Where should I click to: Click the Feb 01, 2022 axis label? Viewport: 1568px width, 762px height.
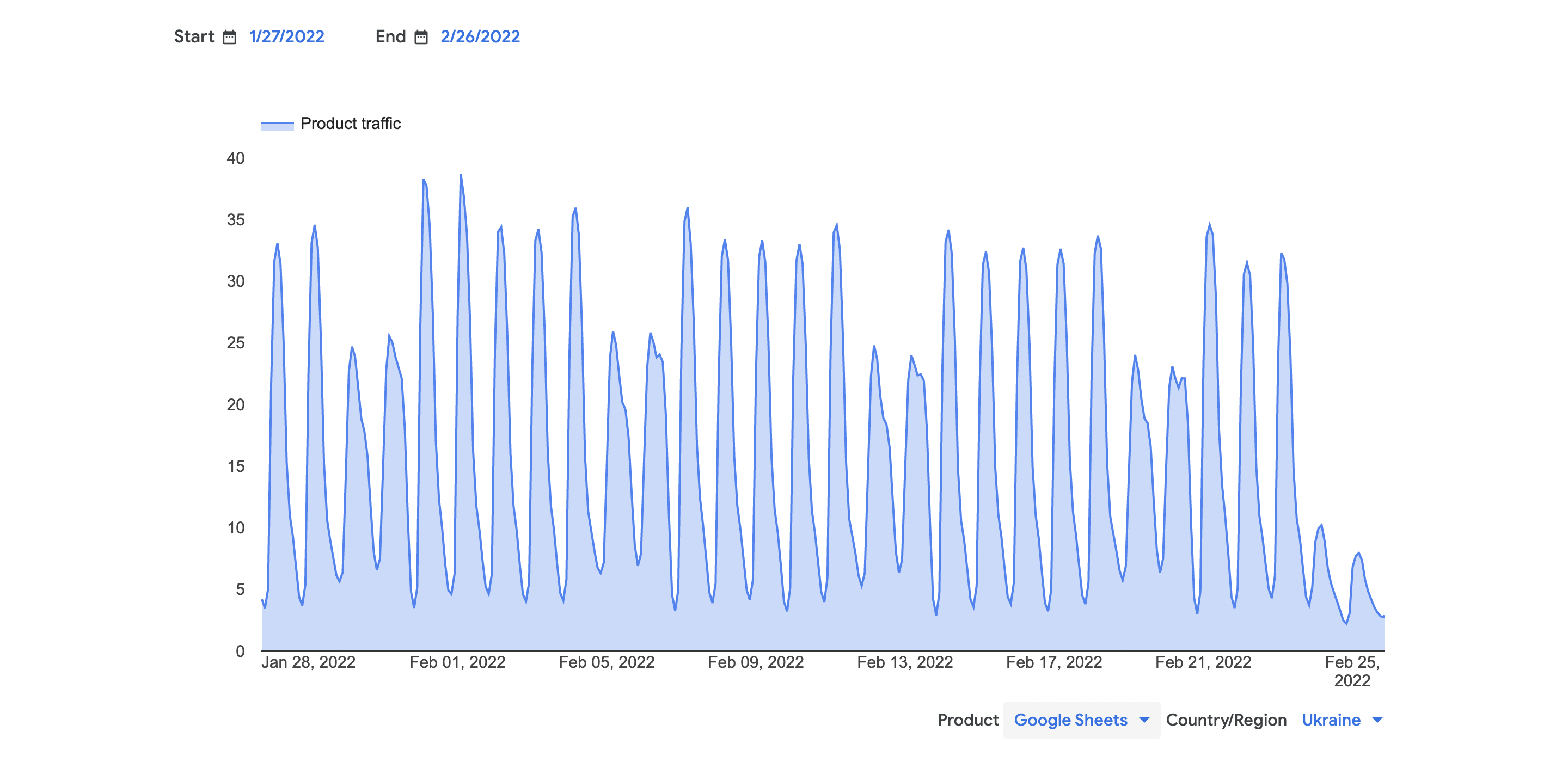[x=457, y=662]
